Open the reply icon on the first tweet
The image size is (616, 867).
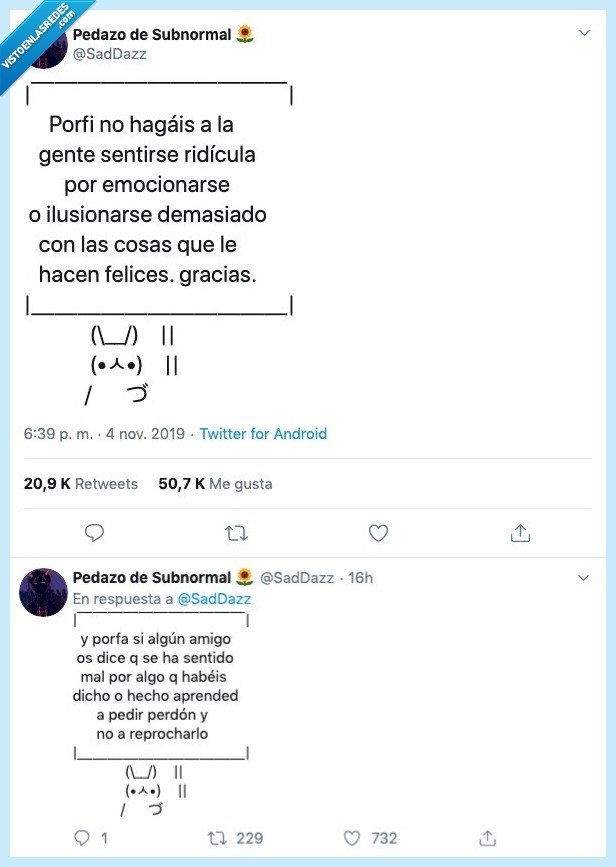[x=94, y=533]
